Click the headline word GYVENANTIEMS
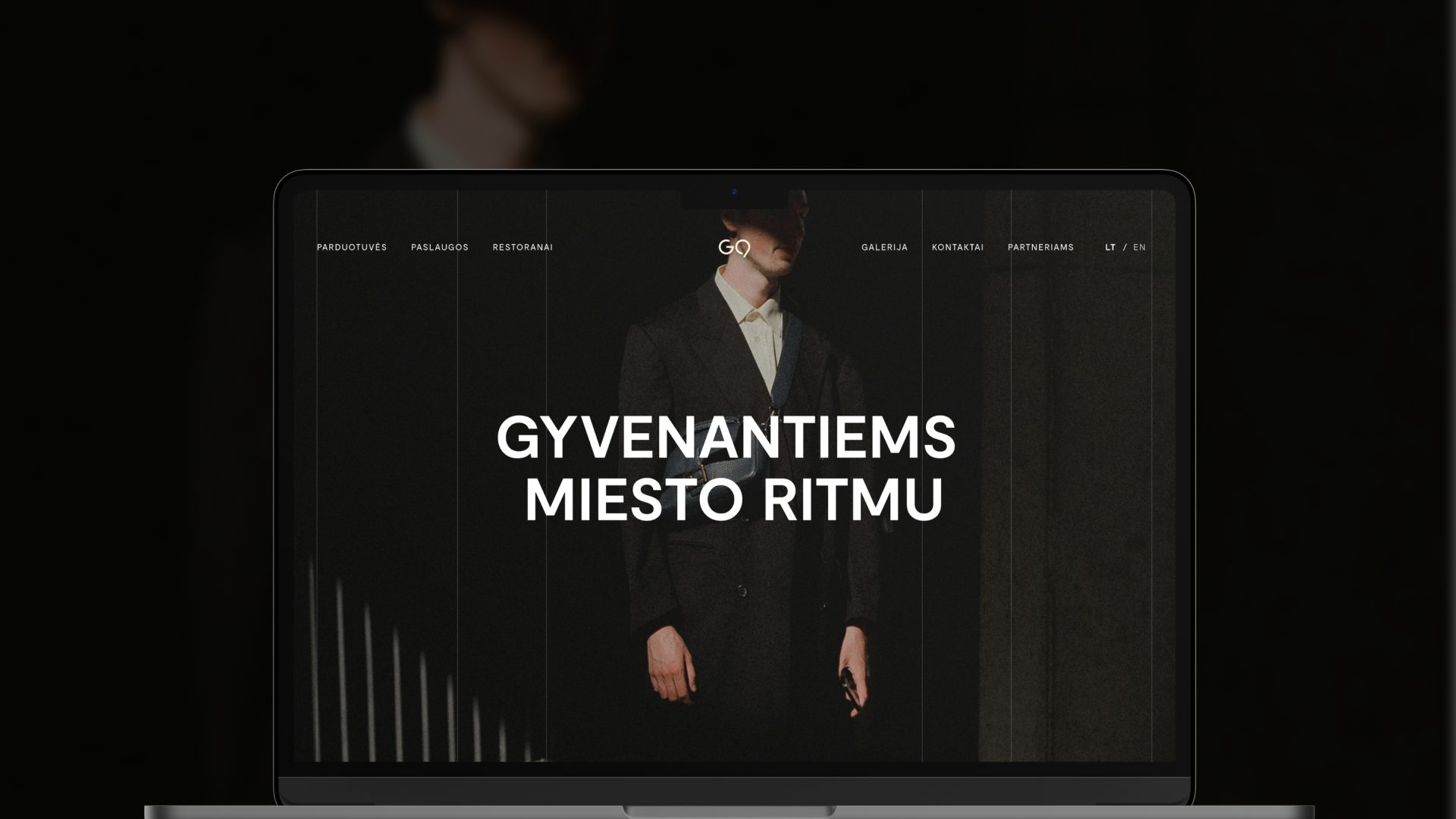 726,438
